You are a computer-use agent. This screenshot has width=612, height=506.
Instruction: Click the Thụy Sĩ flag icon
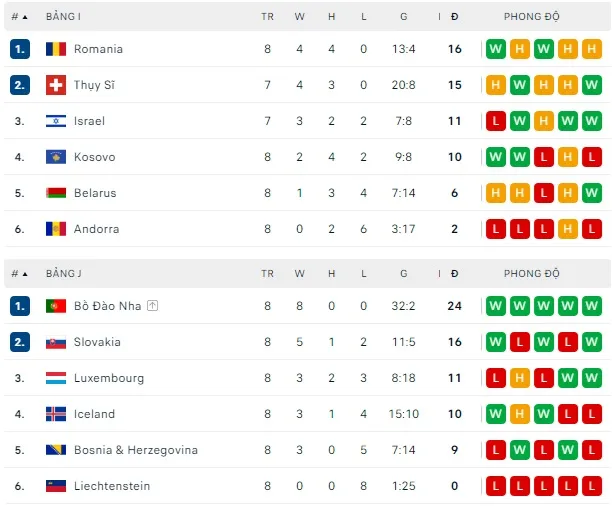coord(56,85)
